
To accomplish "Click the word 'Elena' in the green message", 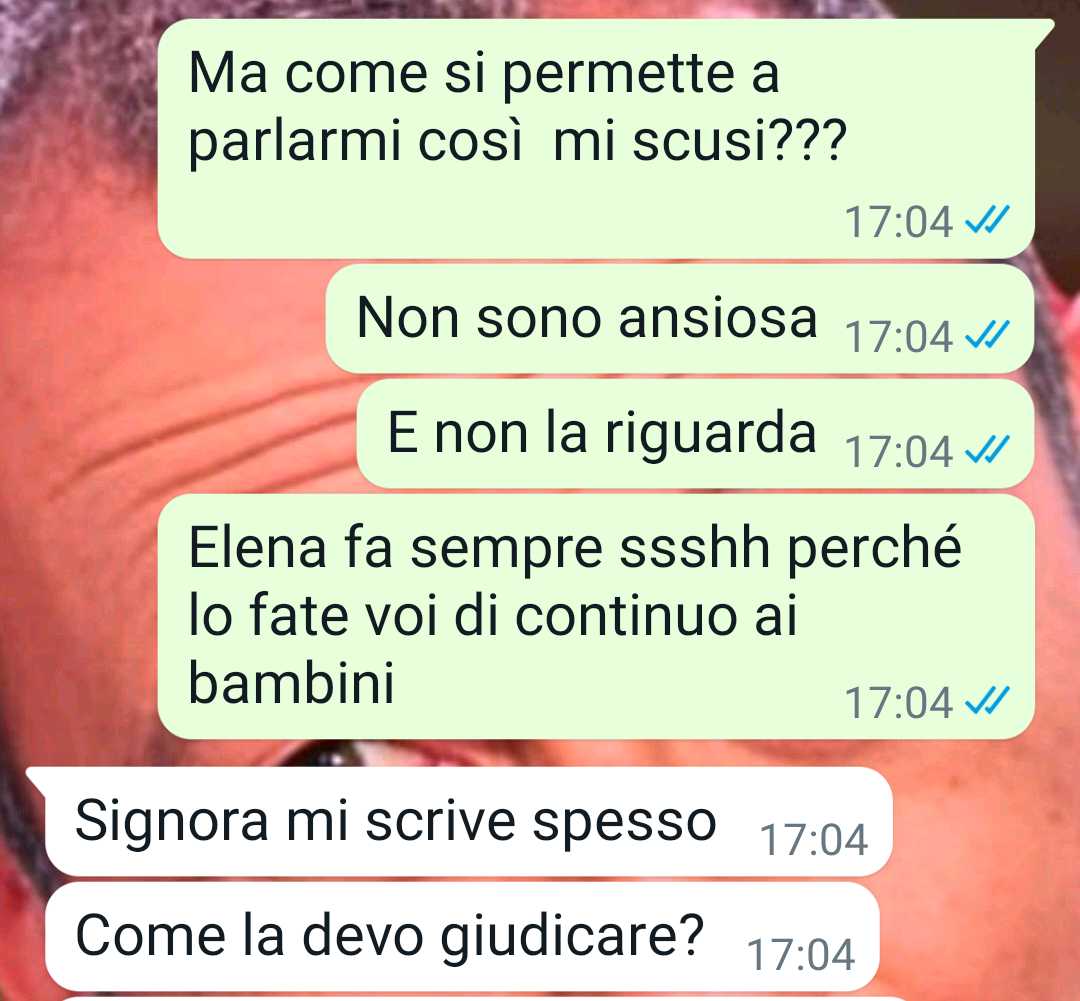I will (x=258, y=548).
